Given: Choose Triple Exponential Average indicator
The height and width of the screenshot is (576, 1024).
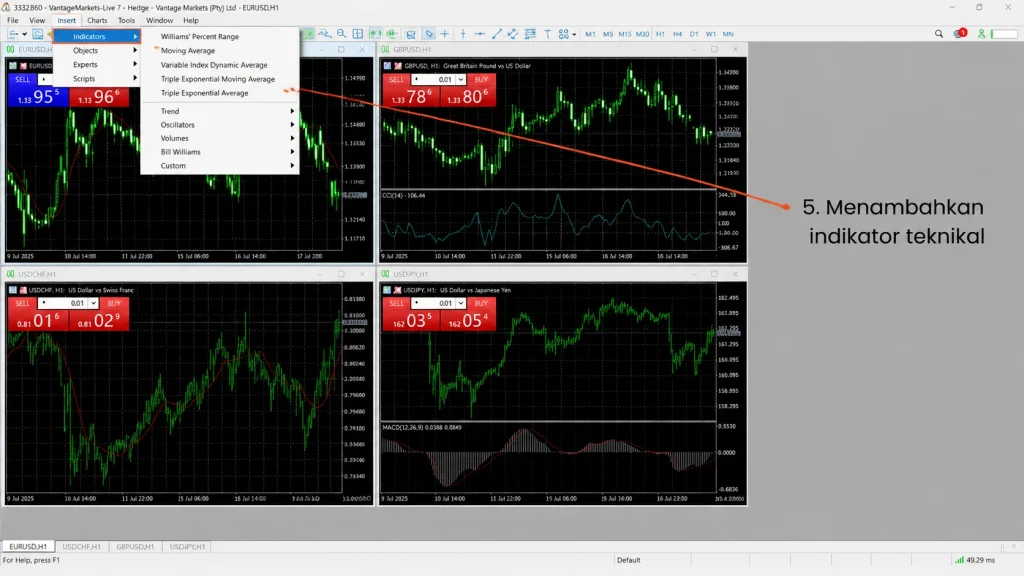Looking at the screenshot, I should tap(220, 93).
